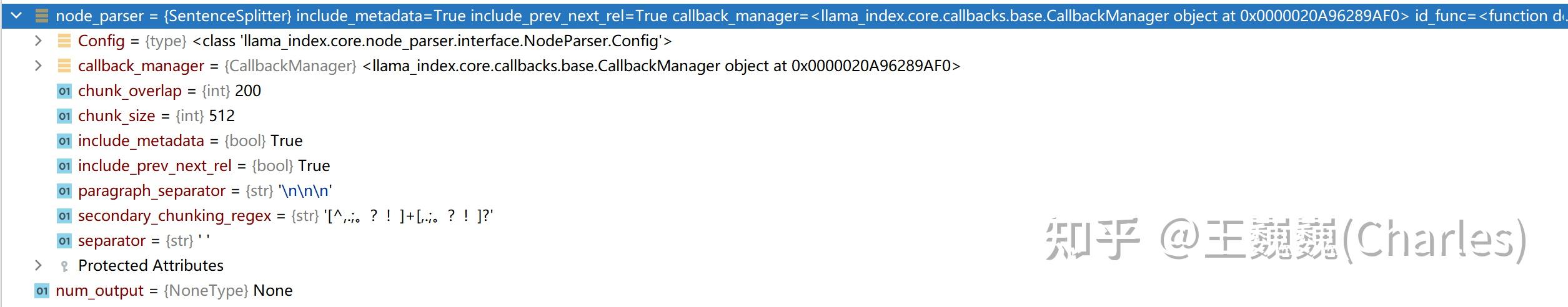
Task: Collapse the node_parser variable row
Action: coord(16,16)
